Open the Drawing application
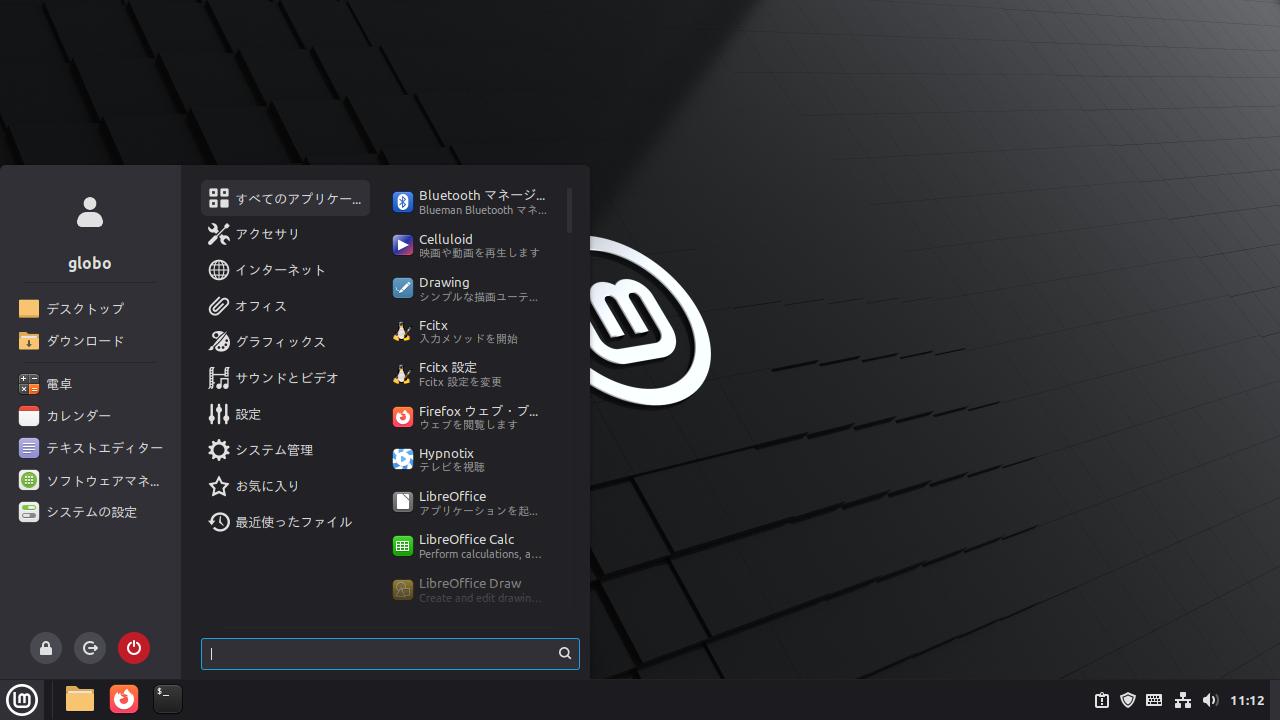Image resolution: width=1280 pixels, height=720 pixels. pyautogui.click(x=468, y=289)
